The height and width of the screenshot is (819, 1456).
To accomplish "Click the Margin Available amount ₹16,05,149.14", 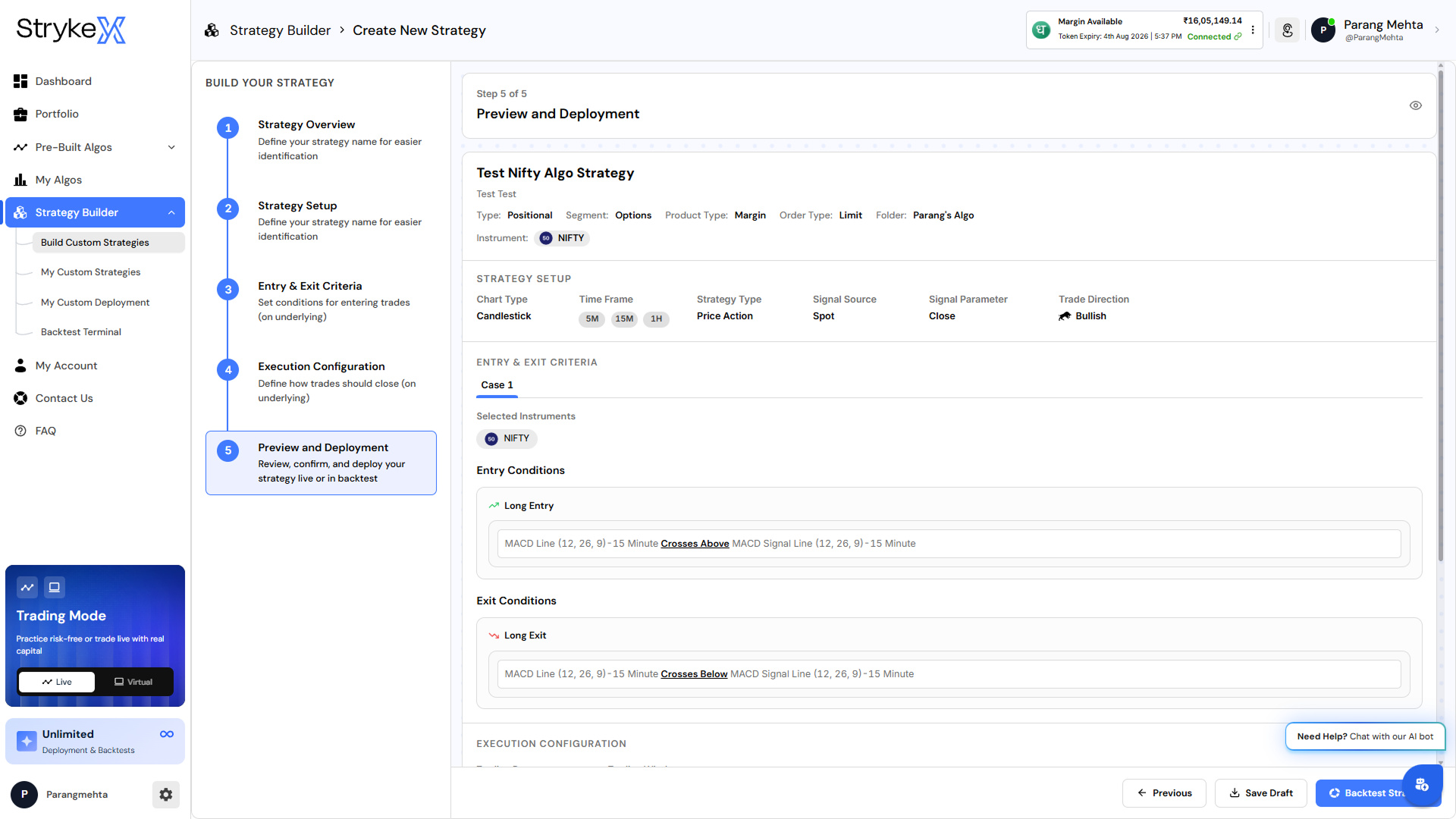I will point(1213,21).
